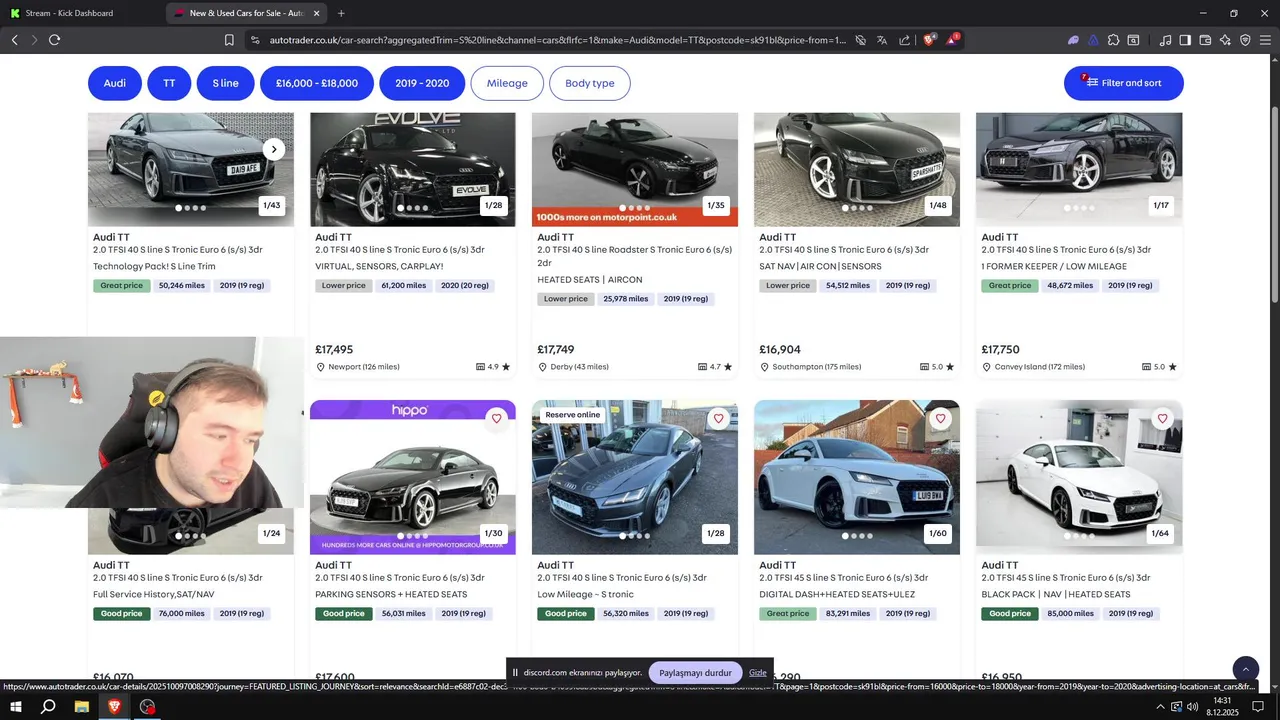Open the 1/17 dark TT side-view photo
Screen dimensions: 1280x720
(x=1079, y=169)
